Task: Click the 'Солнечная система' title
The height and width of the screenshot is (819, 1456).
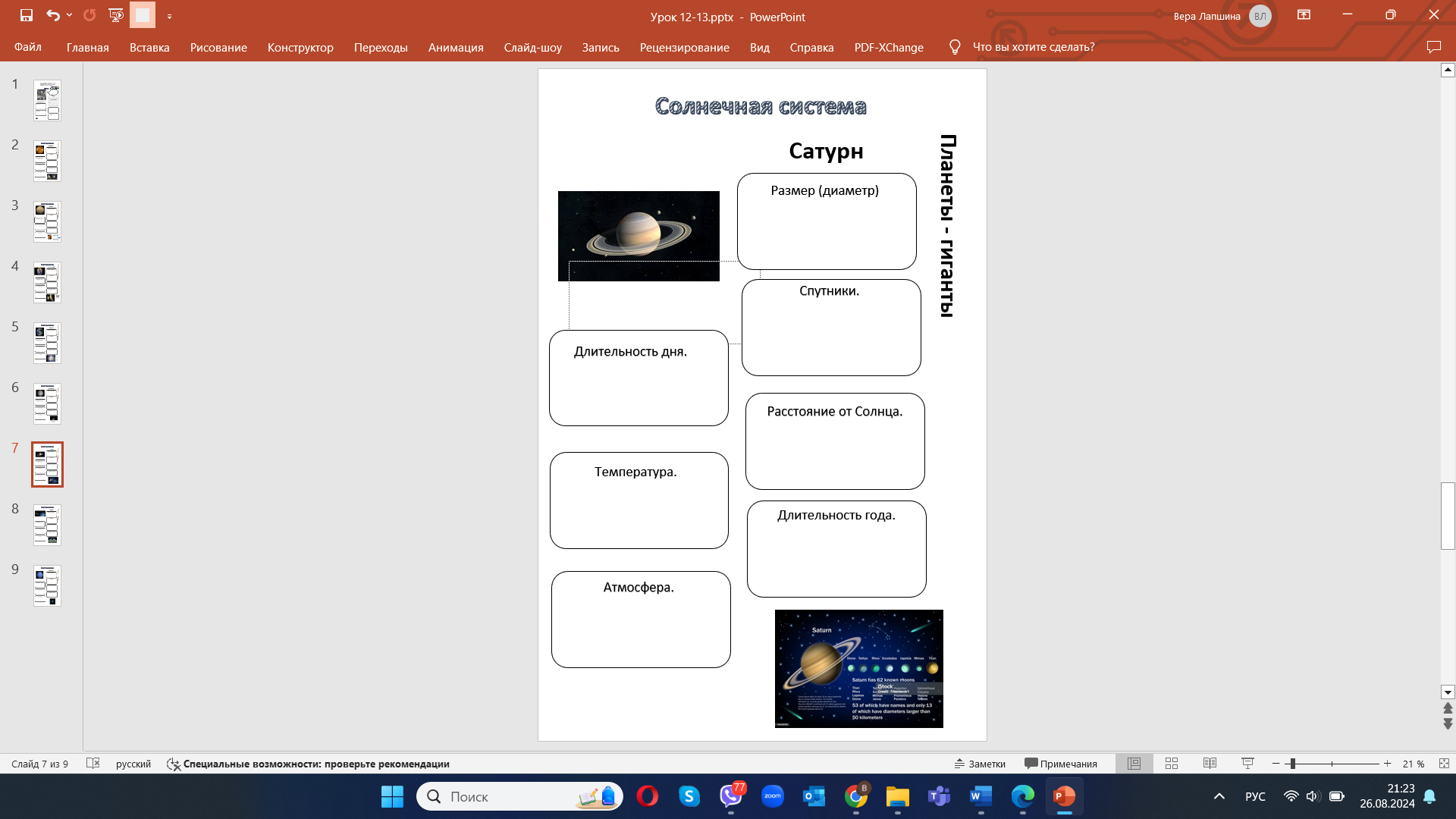Action: 761,106
